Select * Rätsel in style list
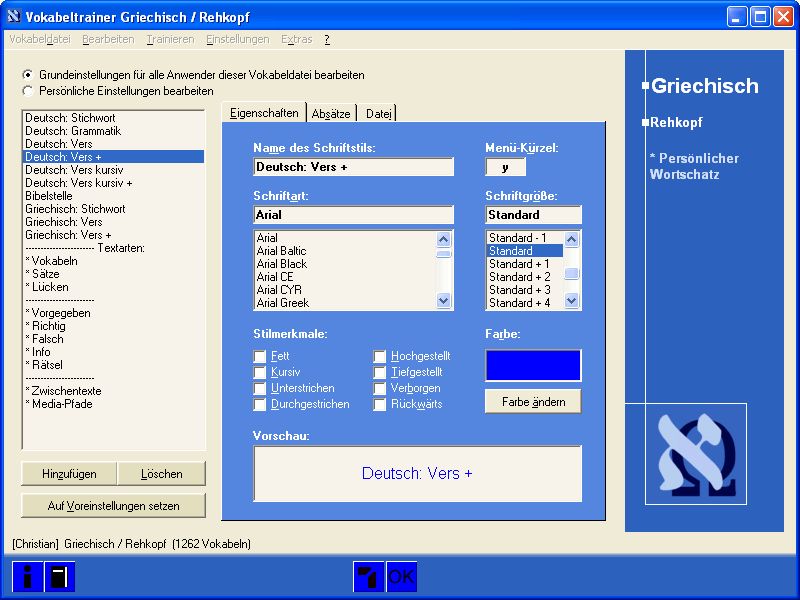 [114, 365]
